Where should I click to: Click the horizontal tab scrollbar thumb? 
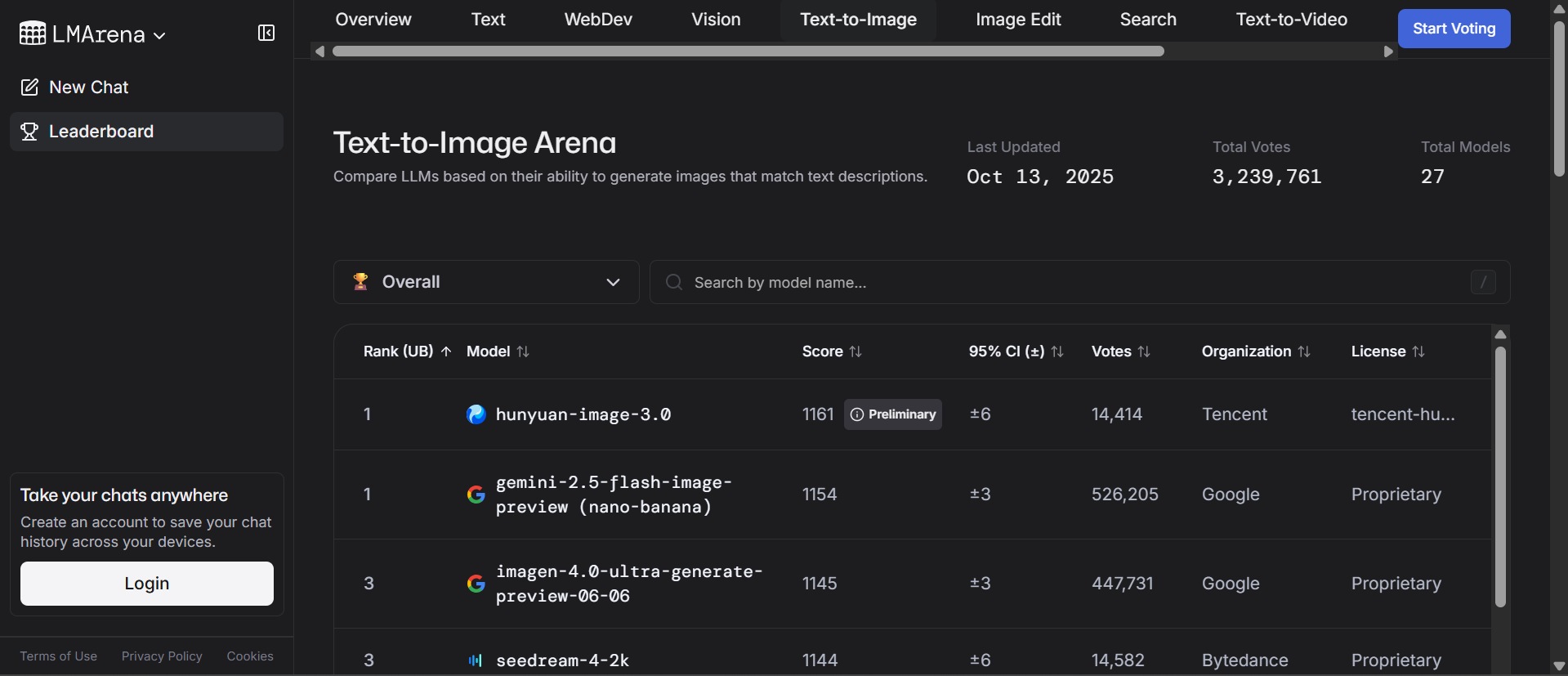[x=748, y=51]
